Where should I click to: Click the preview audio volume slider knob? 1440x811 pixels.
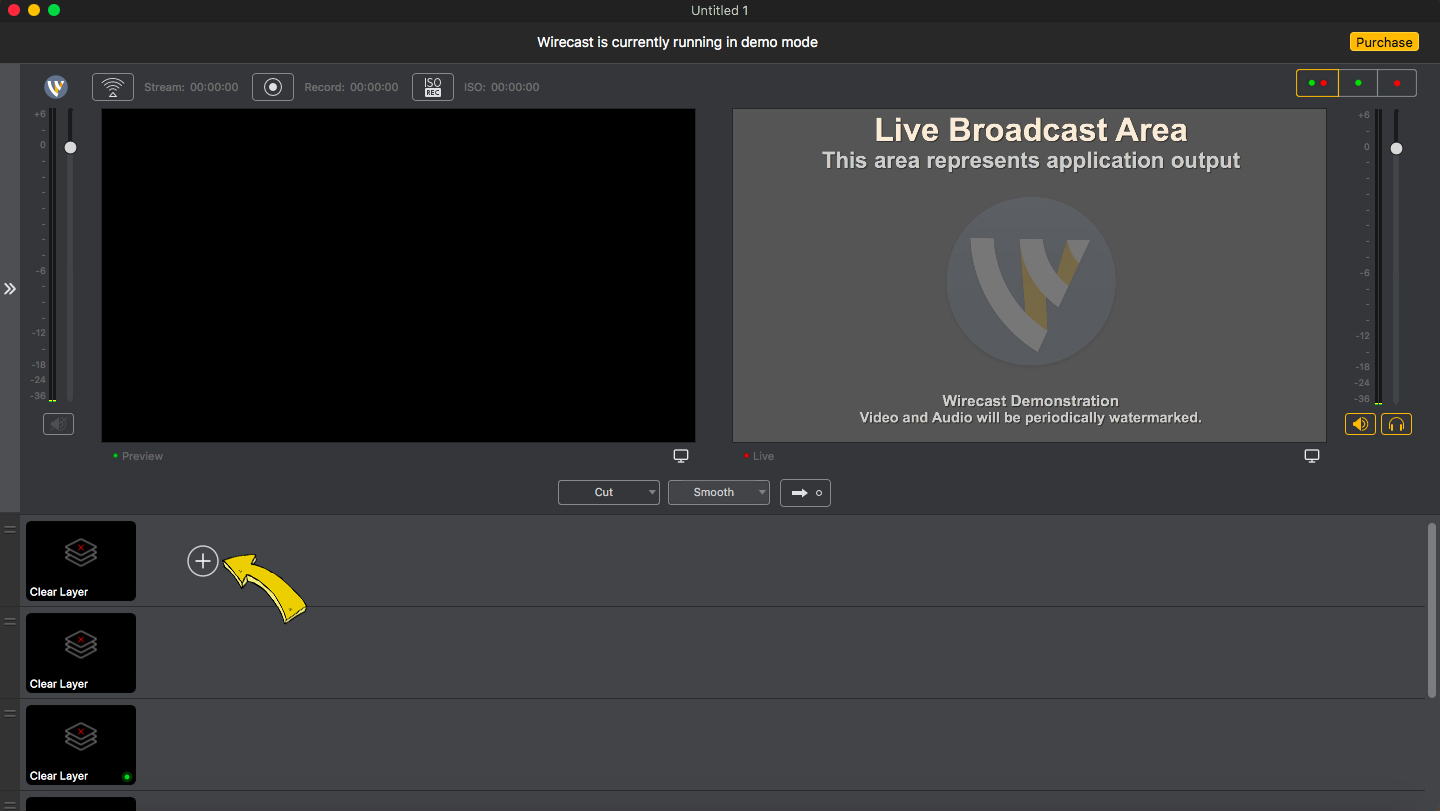(x=70, y=147)
